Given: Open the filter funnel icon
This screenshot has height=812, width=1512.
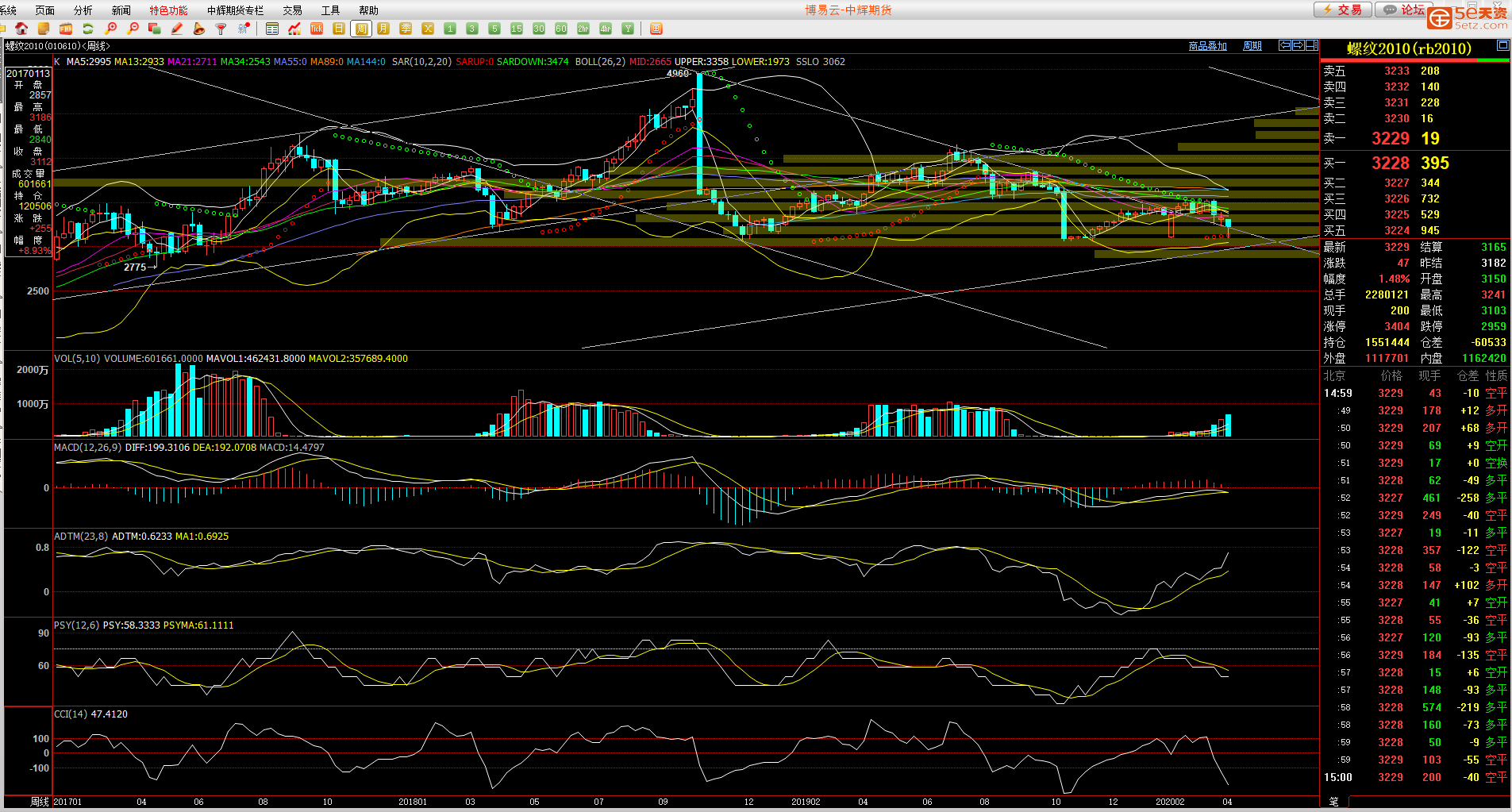Looking at the screenshot, I should pos(221,29).
